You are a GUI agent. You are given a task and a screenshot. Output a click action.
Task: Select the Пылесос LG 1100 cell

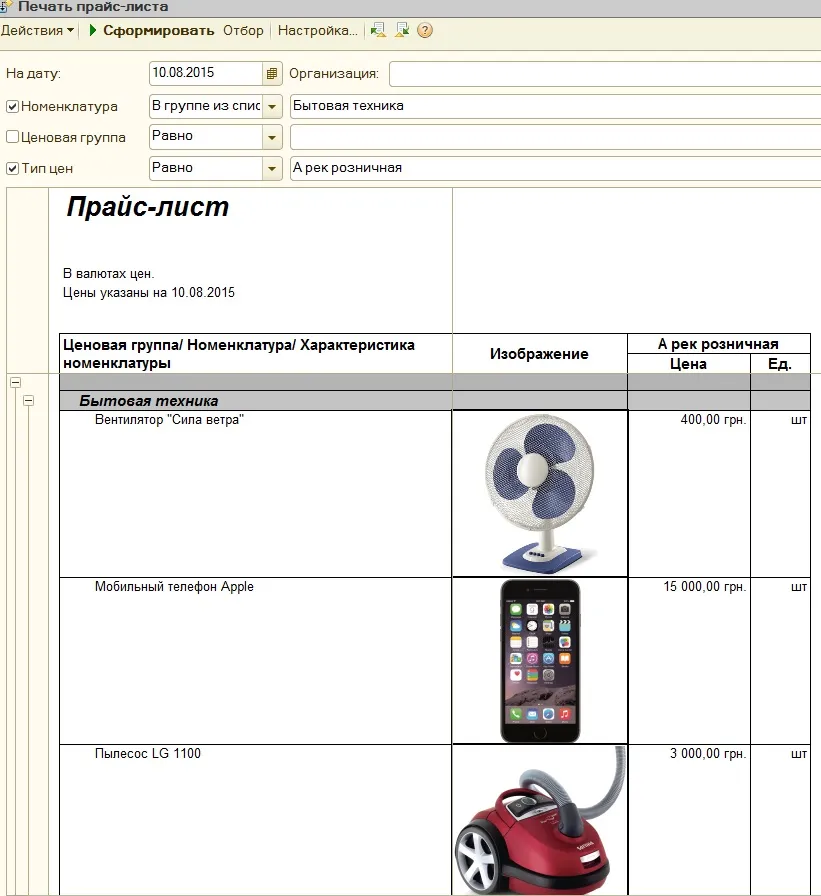tap(255, 821)
